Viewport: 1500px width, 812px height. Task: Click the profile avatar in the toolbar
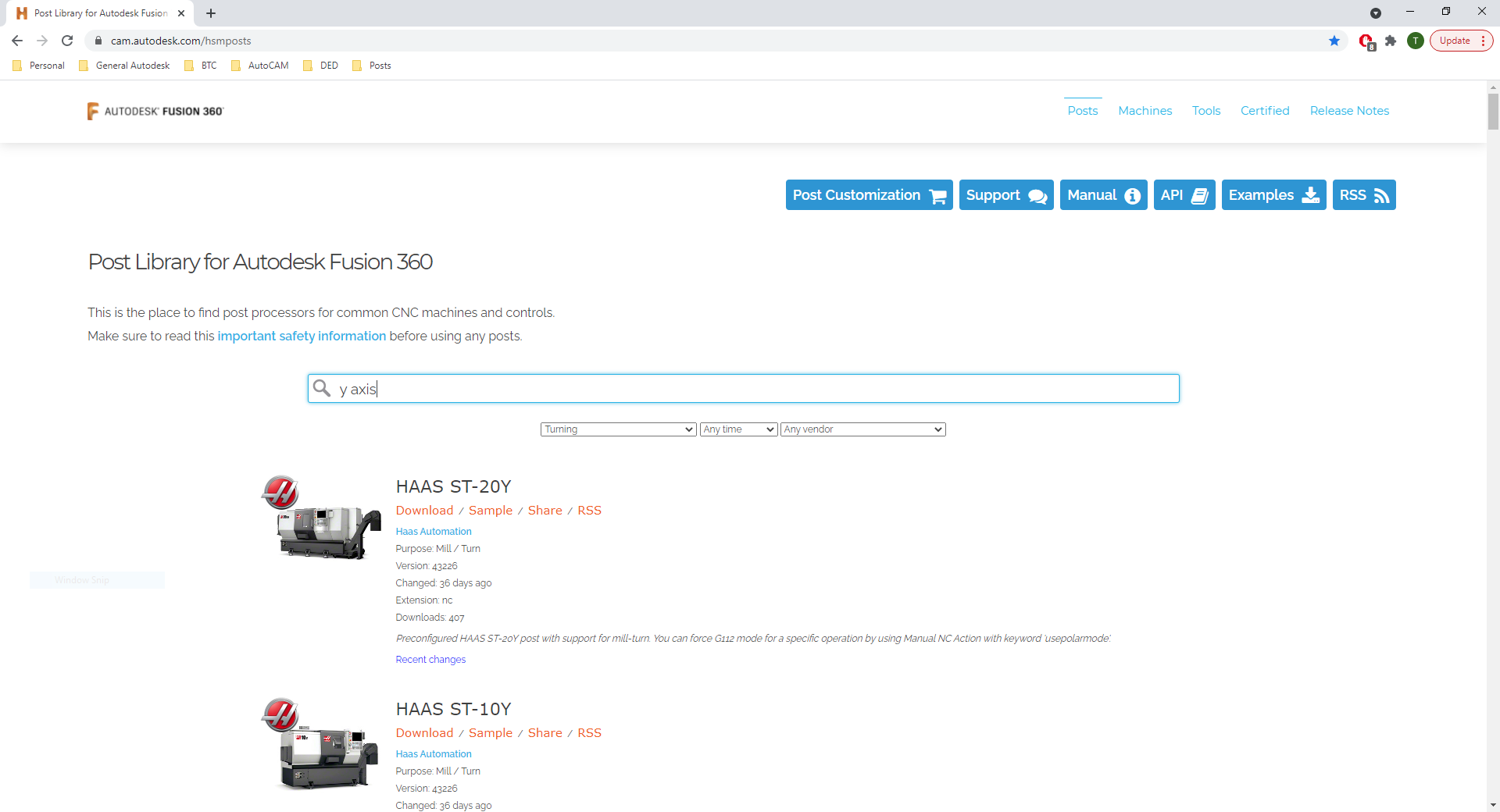(x=1416, y=41)
